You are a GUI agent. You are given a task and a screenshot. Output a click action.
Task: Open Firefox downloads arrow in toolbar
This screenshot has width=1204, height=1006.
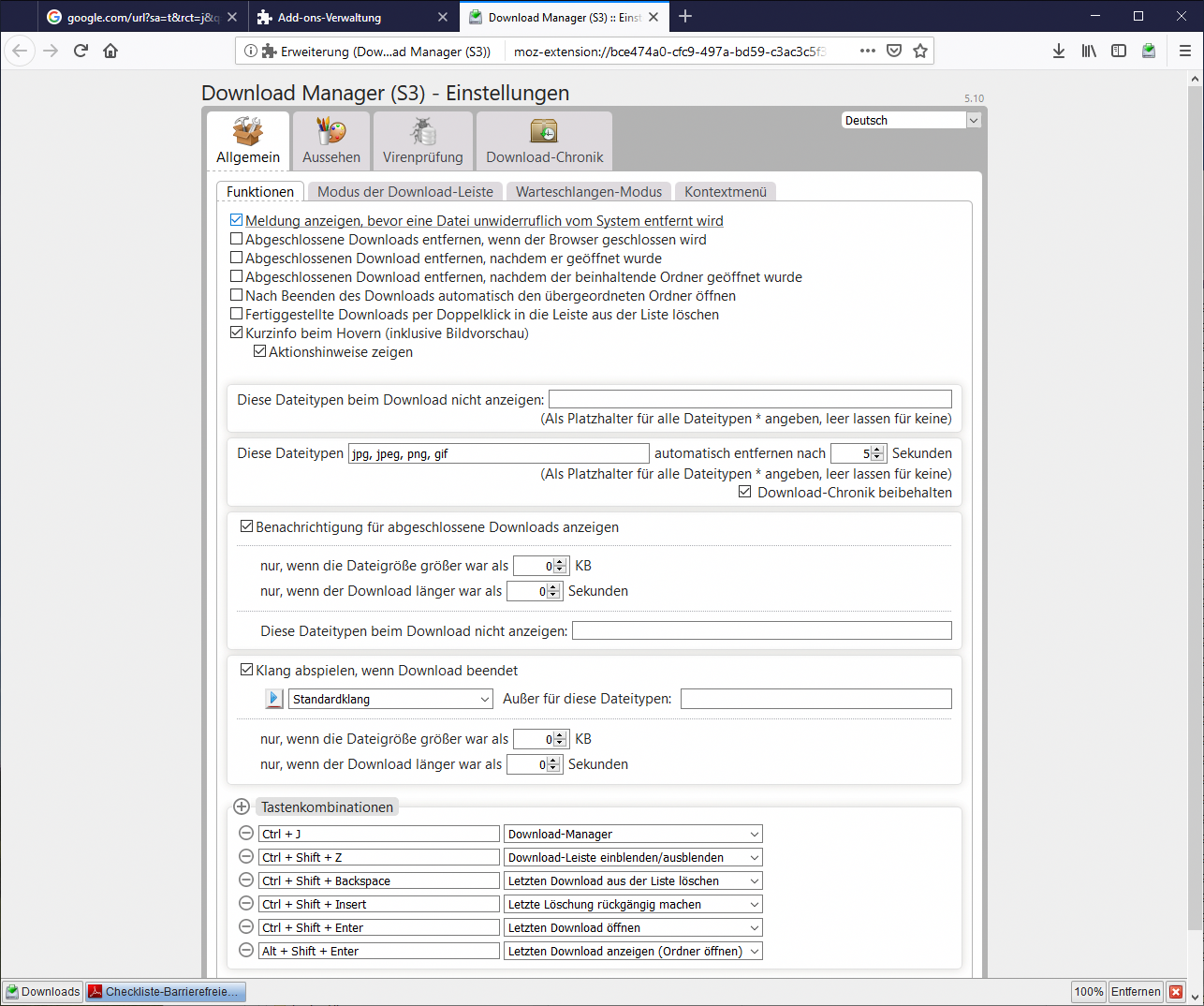(1058, 51)
